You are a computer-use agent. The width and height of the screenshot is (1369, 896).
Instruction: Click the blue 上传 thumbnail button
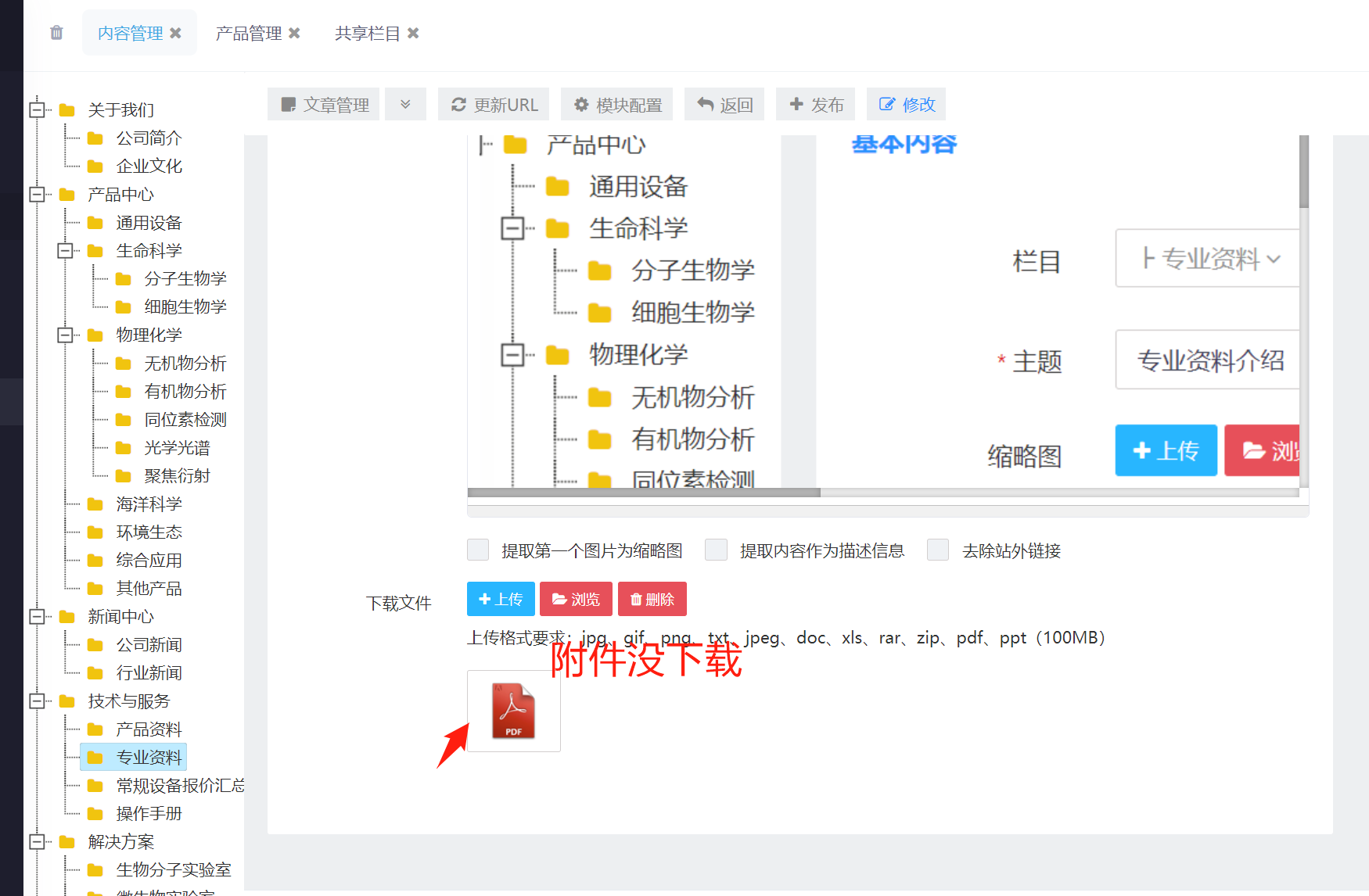coord(1166,450)
